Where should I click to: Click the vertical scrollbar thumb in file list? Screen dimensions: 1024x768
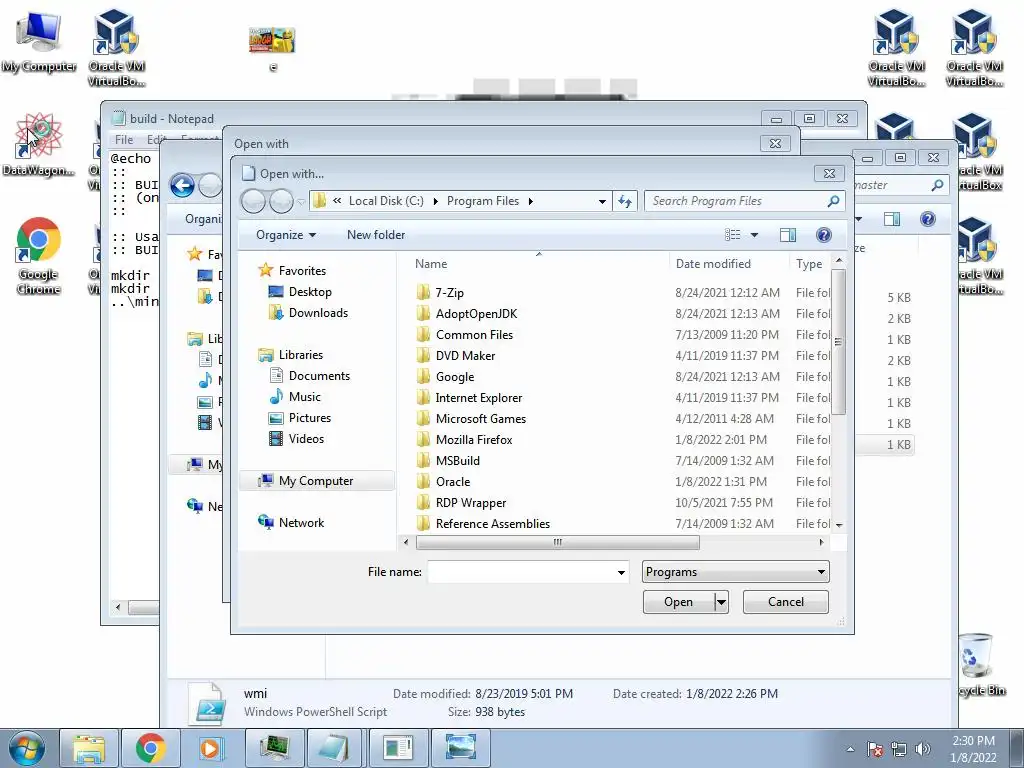coord(839,342)
